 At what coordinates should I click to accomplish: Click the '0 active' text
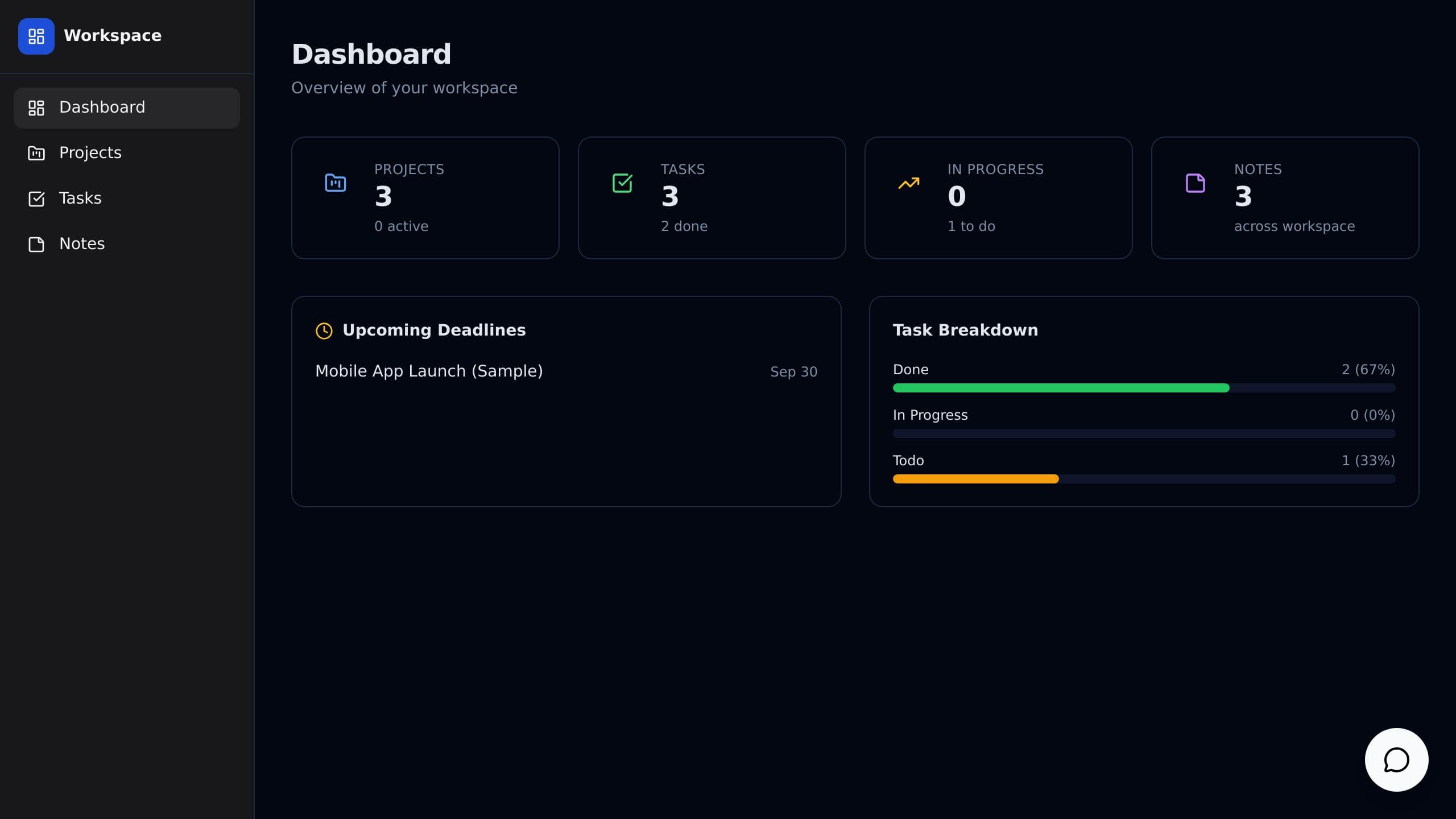tap(402, 226)
